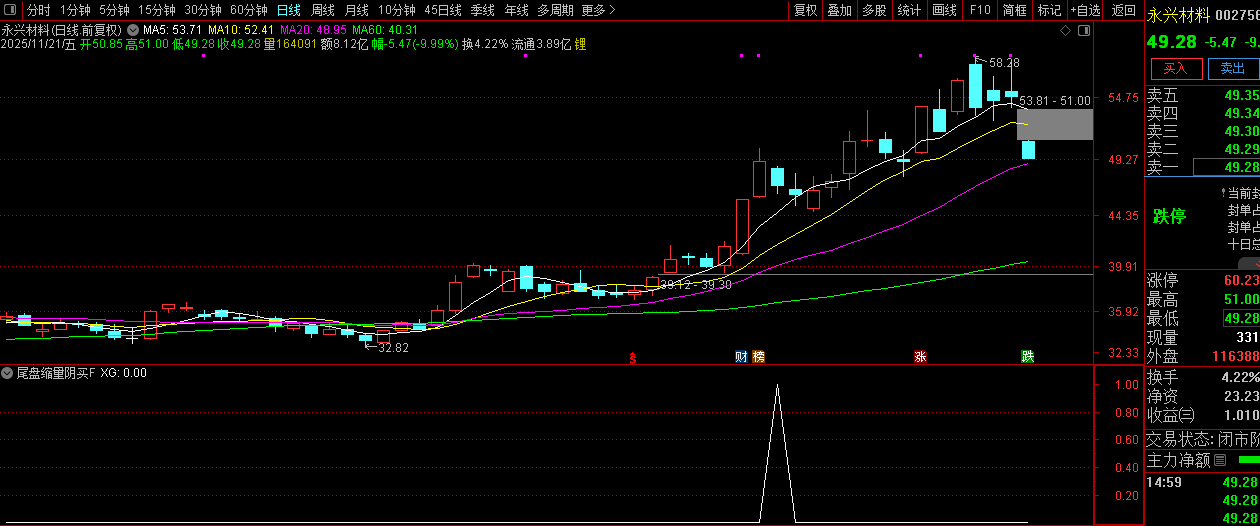Image resolution: width=1260 pixels, height=526 pixels.
Task: Select the 60分钟 period tab
Action: 248,10
